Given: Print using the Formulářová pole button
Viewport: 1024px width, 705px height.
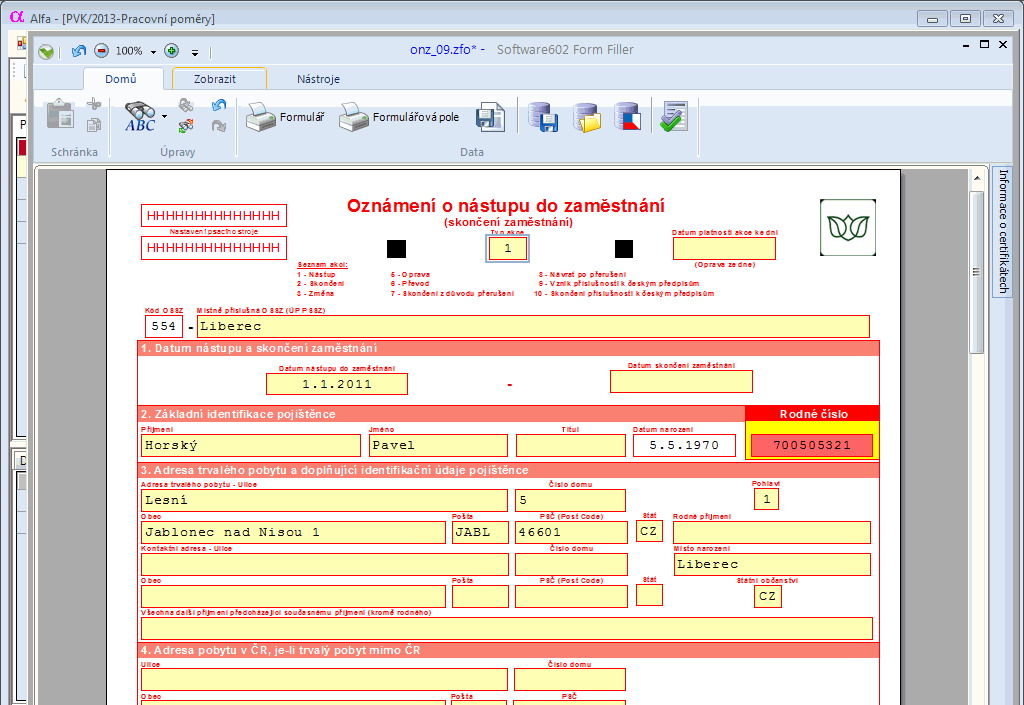Looking at the screenshot, I should click(x=399, y=117).
